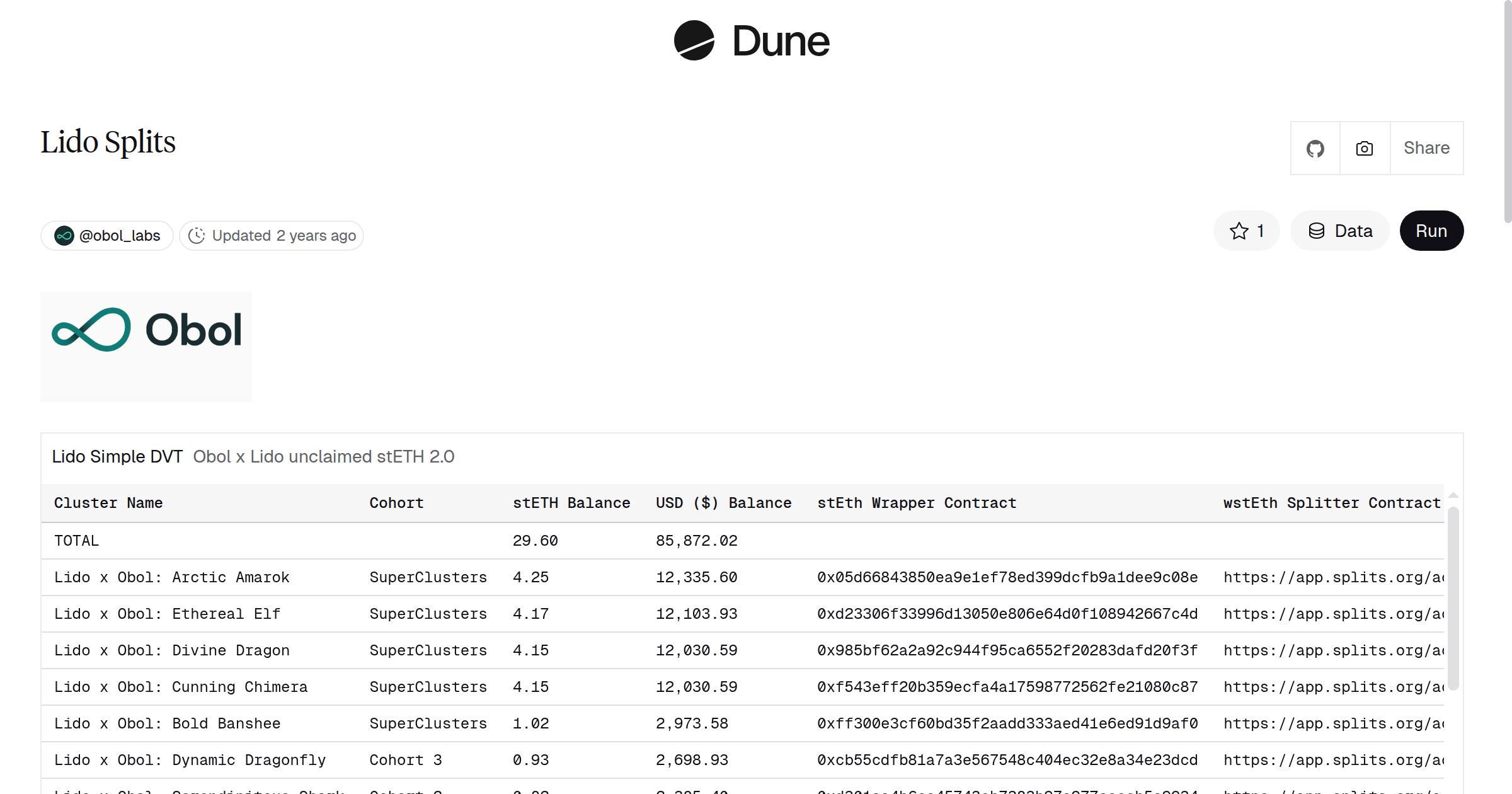
Task: Open Arctic Amarok splits.org link
Action: 1332,577
